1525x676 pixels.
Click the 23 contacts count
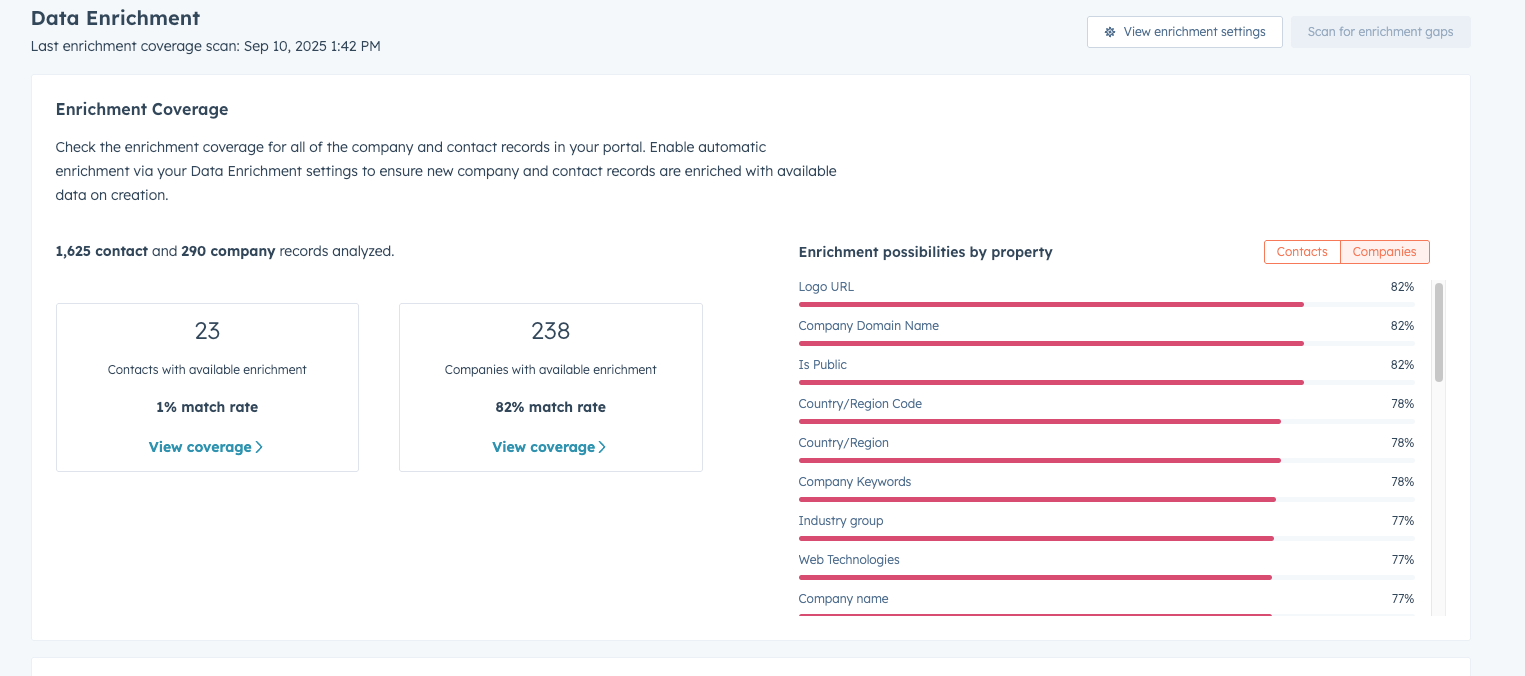click(x=207, y=331)
